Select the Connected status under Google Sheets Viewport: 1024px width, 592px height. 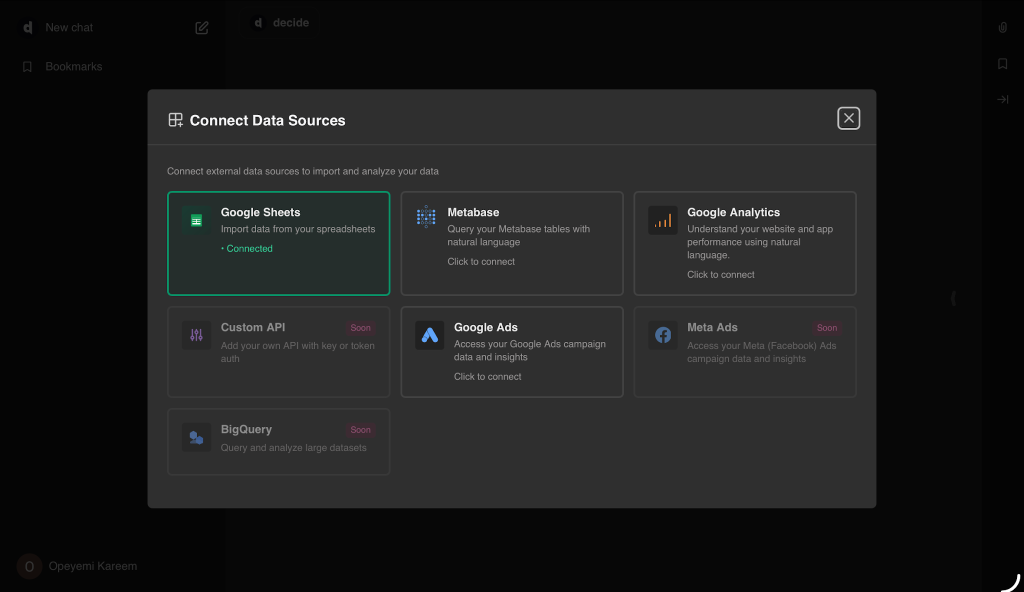pyautogui.click(x=248, y=249)
